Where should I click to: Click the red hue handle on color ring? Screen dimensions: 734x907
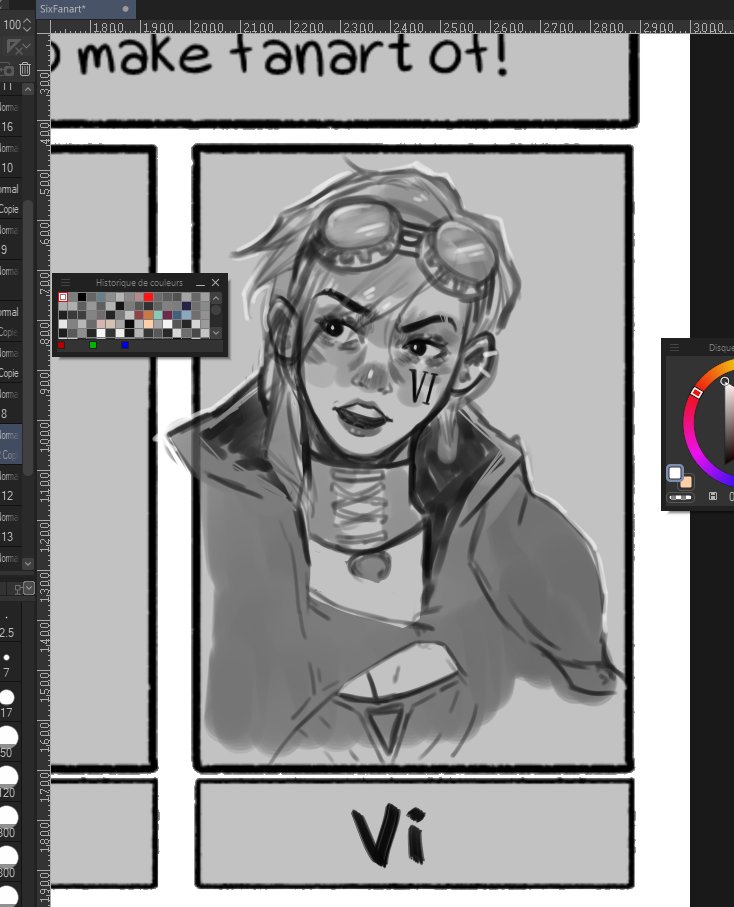(x=697, y=393)
